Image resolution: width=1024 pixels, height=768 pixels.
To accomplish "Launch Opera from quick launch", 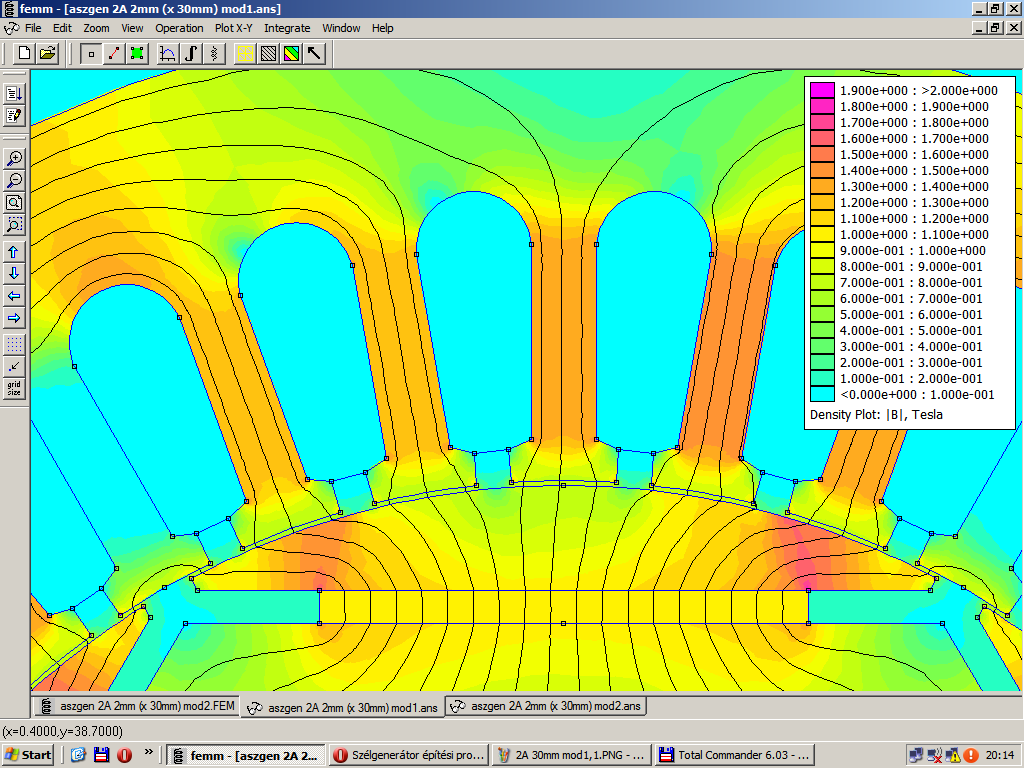I will coord(124,755).
